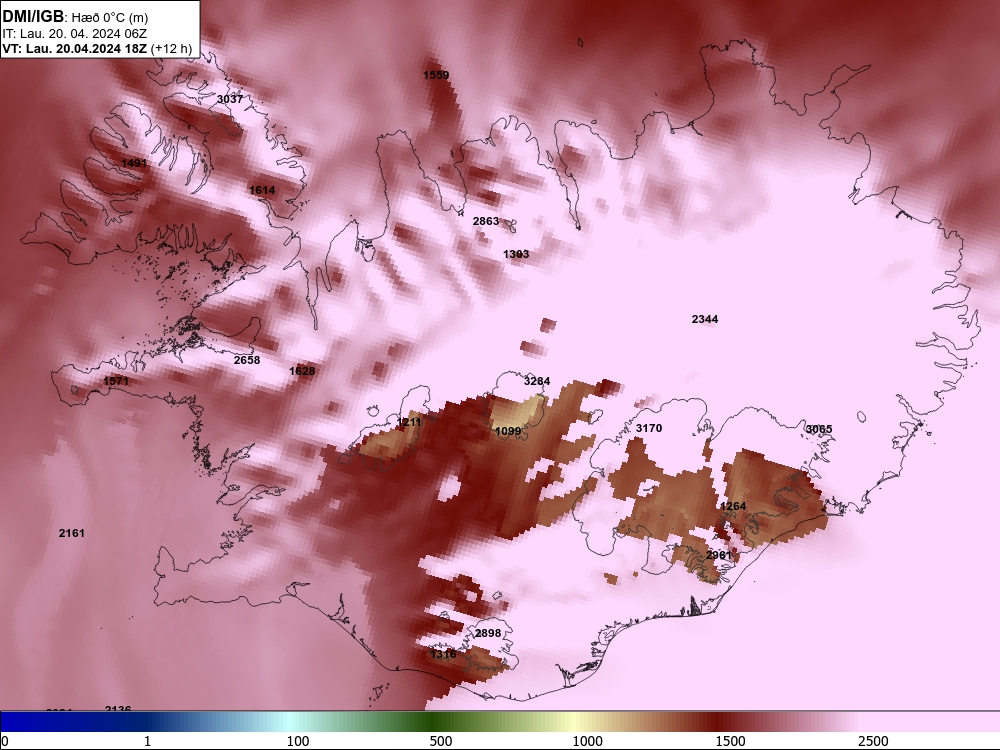
Task: Click the 1393 height label
Action: point(516,254)
